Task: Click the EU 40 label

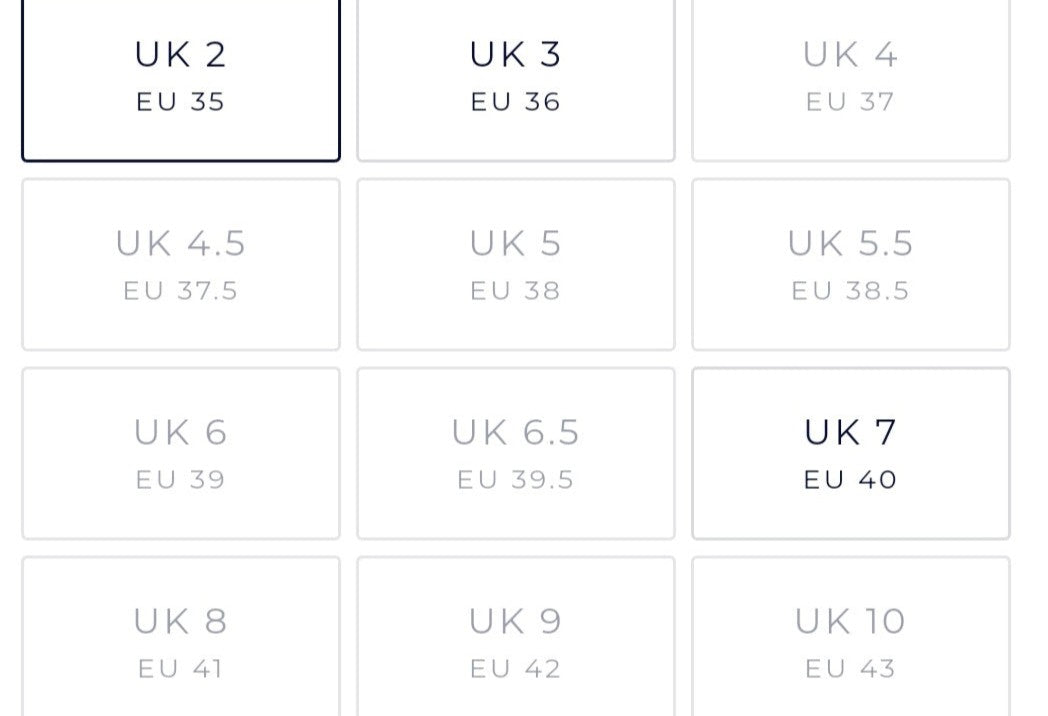Action: [x=851, y=480]
